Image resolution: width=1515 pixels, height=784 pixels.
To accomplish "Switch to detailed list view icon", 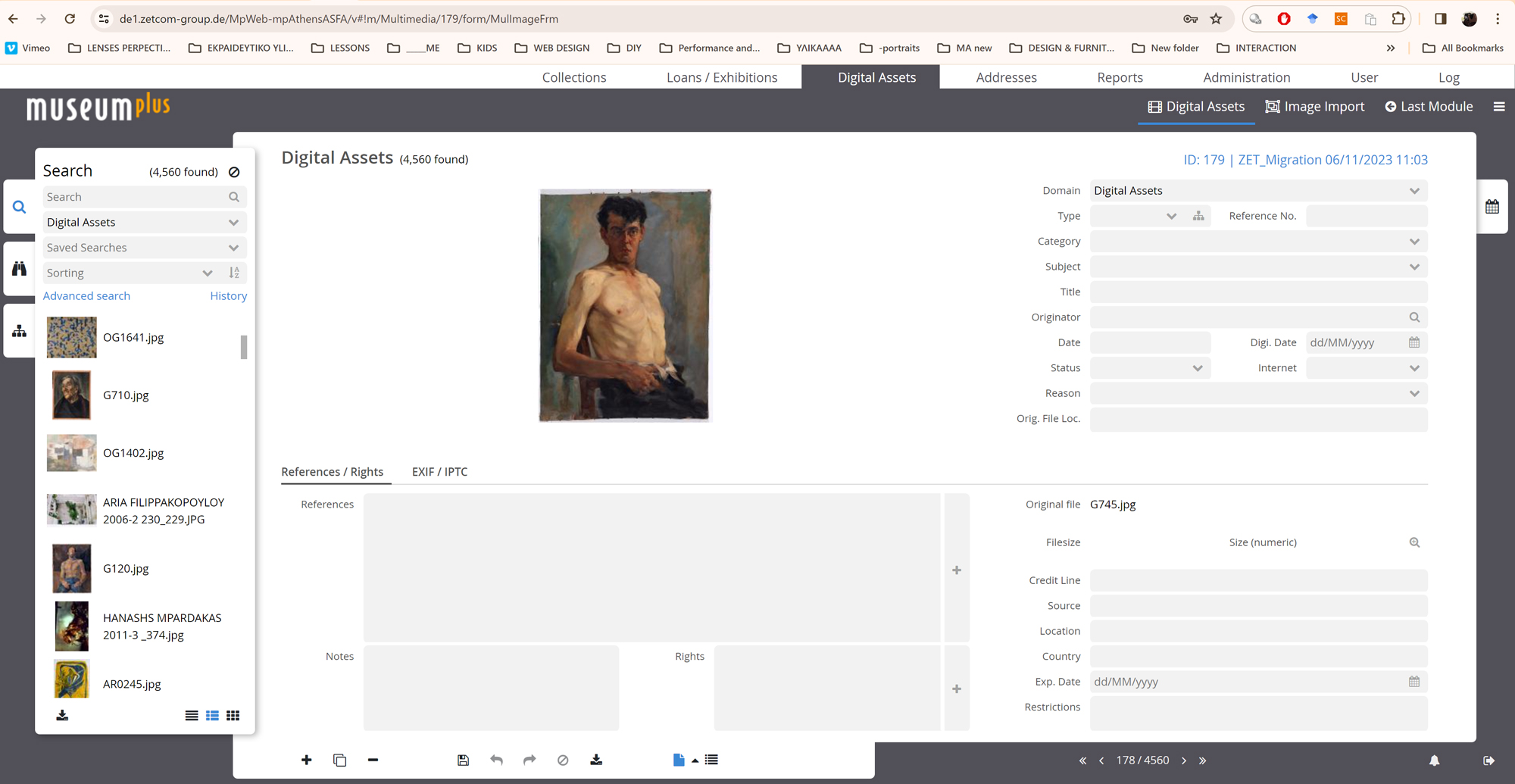I will tap(212, 715).
